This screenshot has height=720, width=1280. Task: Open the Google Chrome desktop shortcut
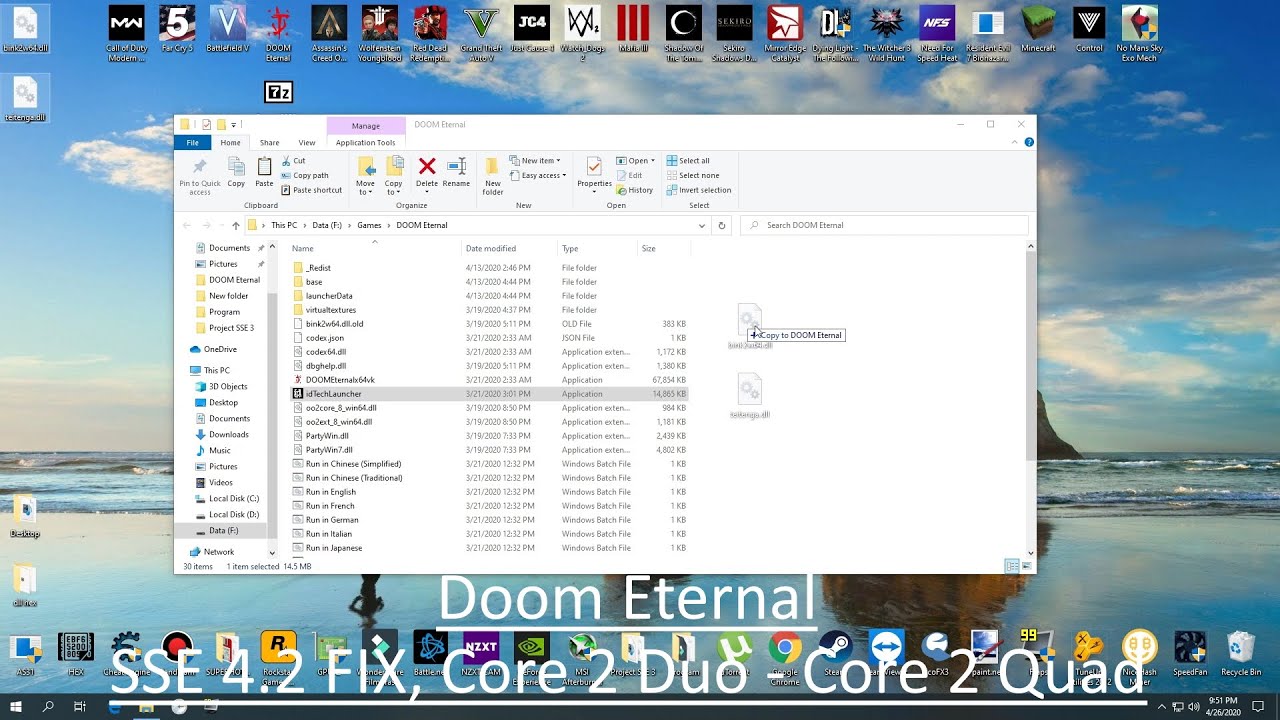coord(785,658)
